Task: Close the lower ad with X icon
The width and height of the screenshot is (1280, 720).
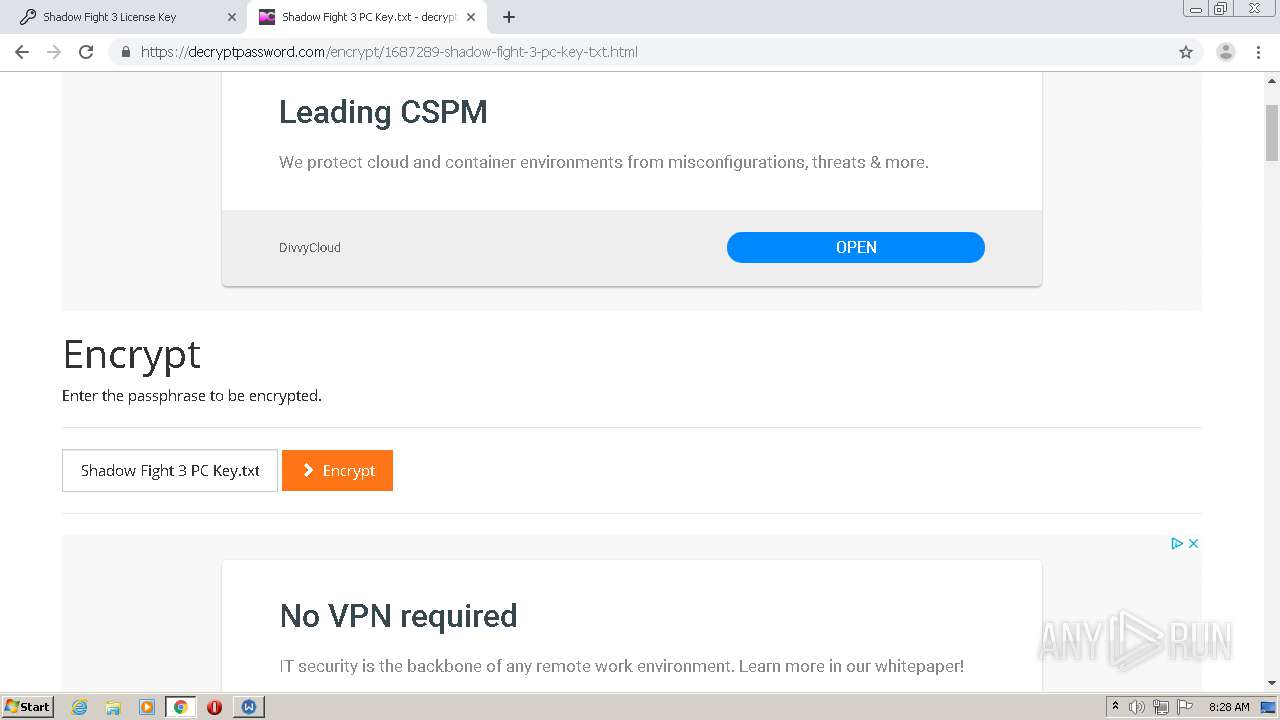Action: (x=1193, y=543)
